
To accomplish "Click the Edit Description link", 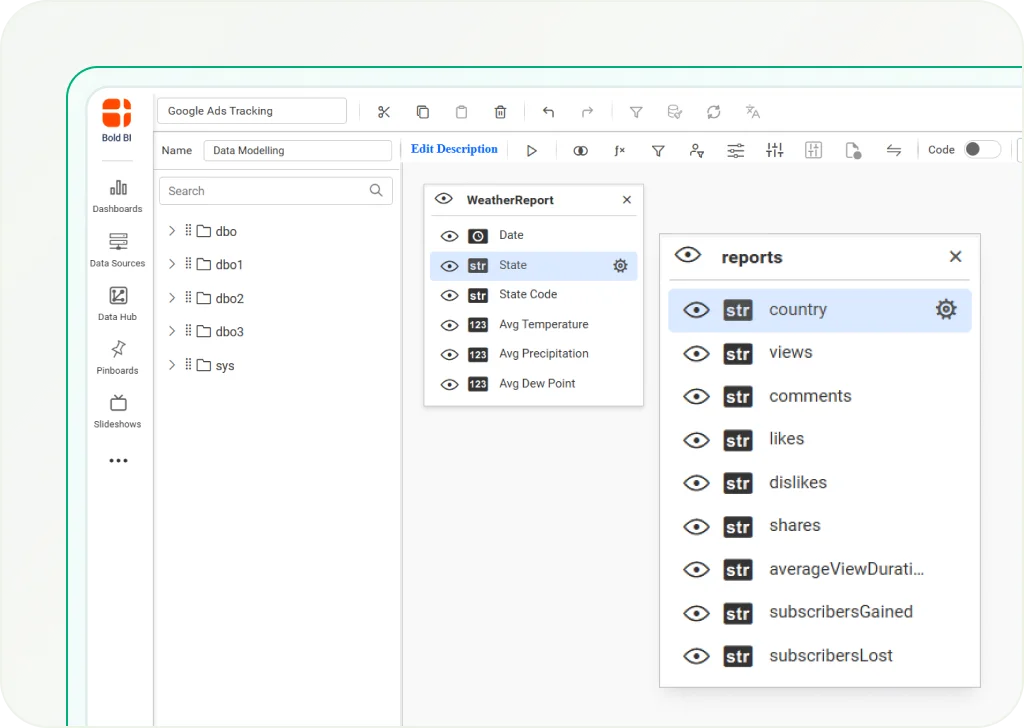I will (x=454, y=149).
